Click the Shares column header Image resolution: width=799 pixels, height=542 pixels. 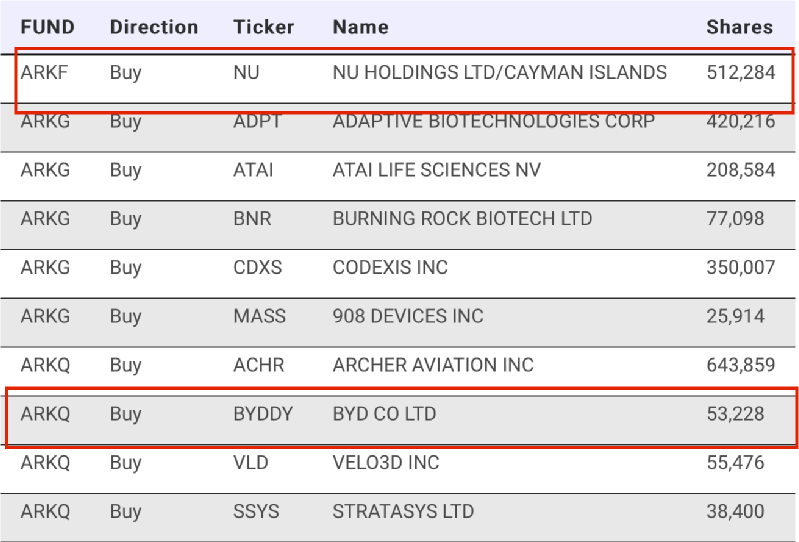739,27
